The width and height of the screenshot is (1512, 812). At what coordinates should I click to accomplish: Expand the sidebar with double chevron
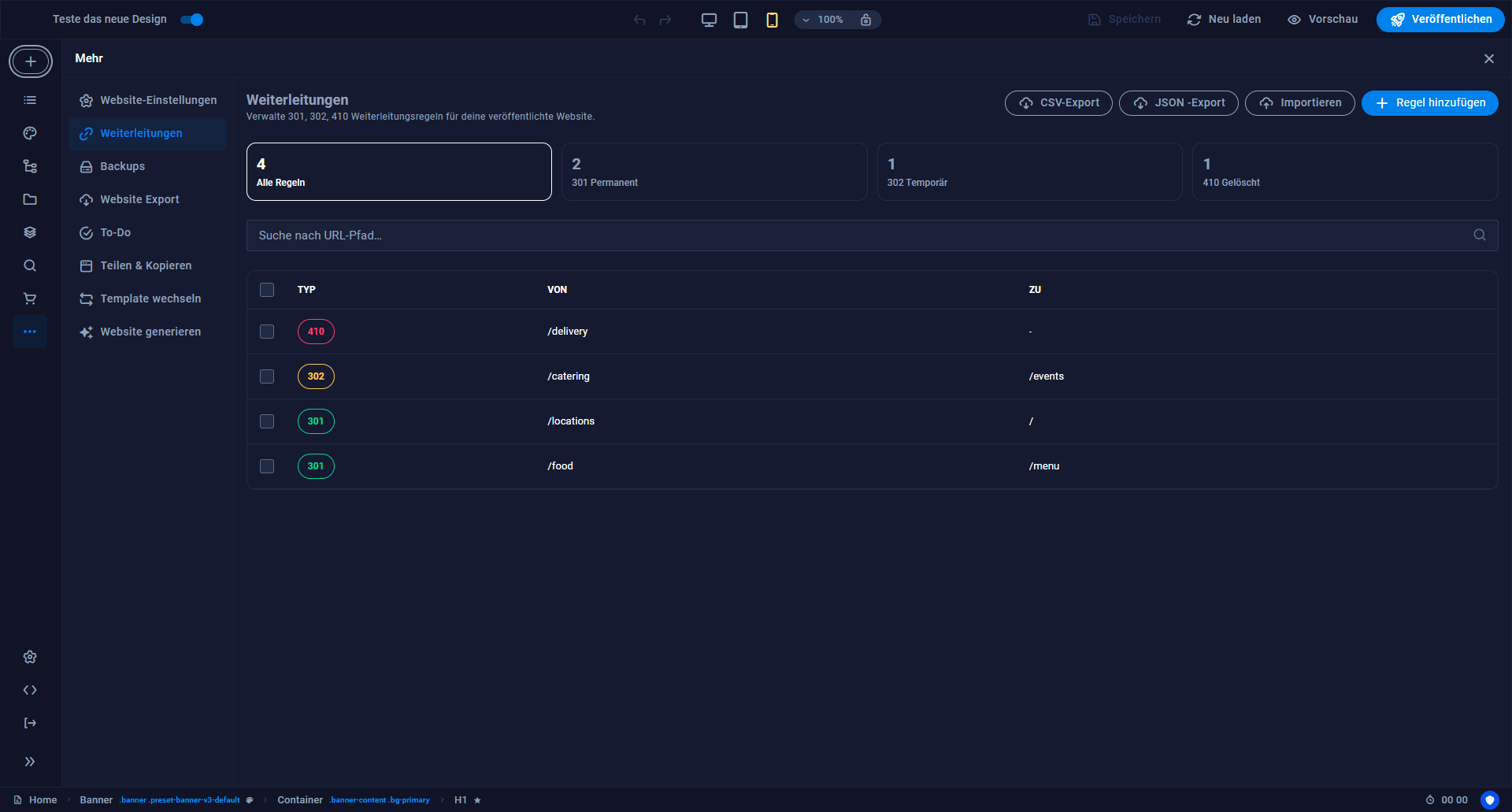click(x=30, y=762)
